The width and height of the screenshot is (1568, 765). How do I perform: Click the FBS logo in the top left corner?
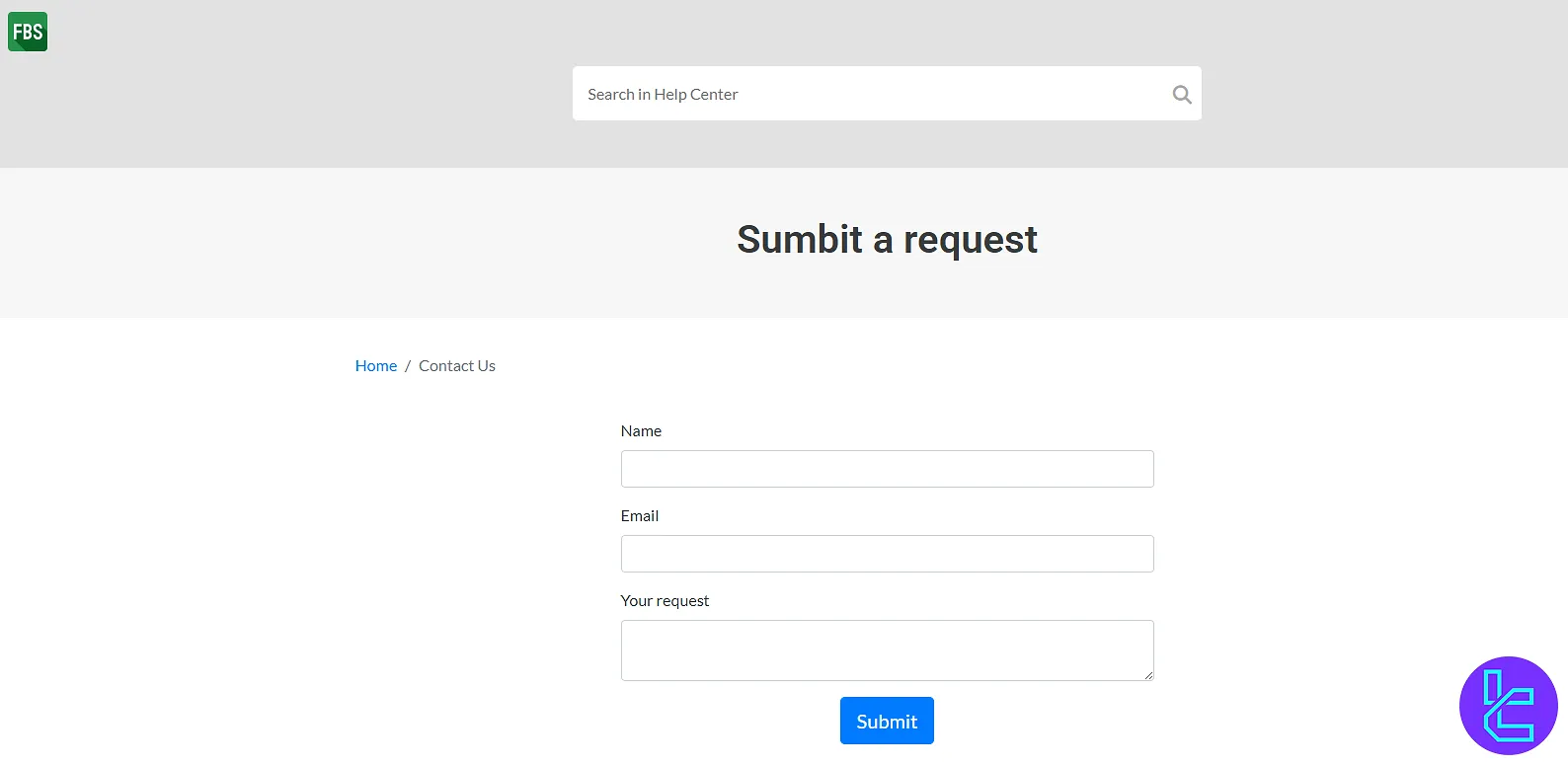point(27,31)
